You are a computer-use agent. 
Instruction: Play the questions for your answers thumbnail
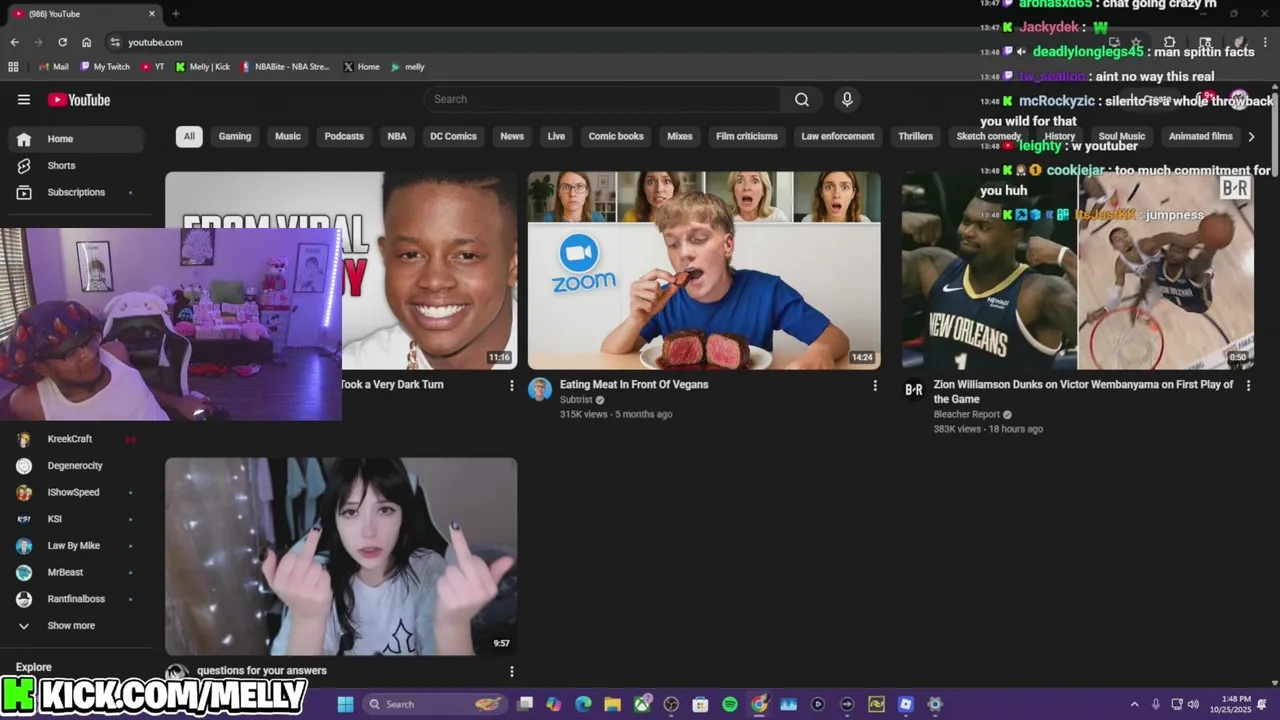(x=341, y=557)
